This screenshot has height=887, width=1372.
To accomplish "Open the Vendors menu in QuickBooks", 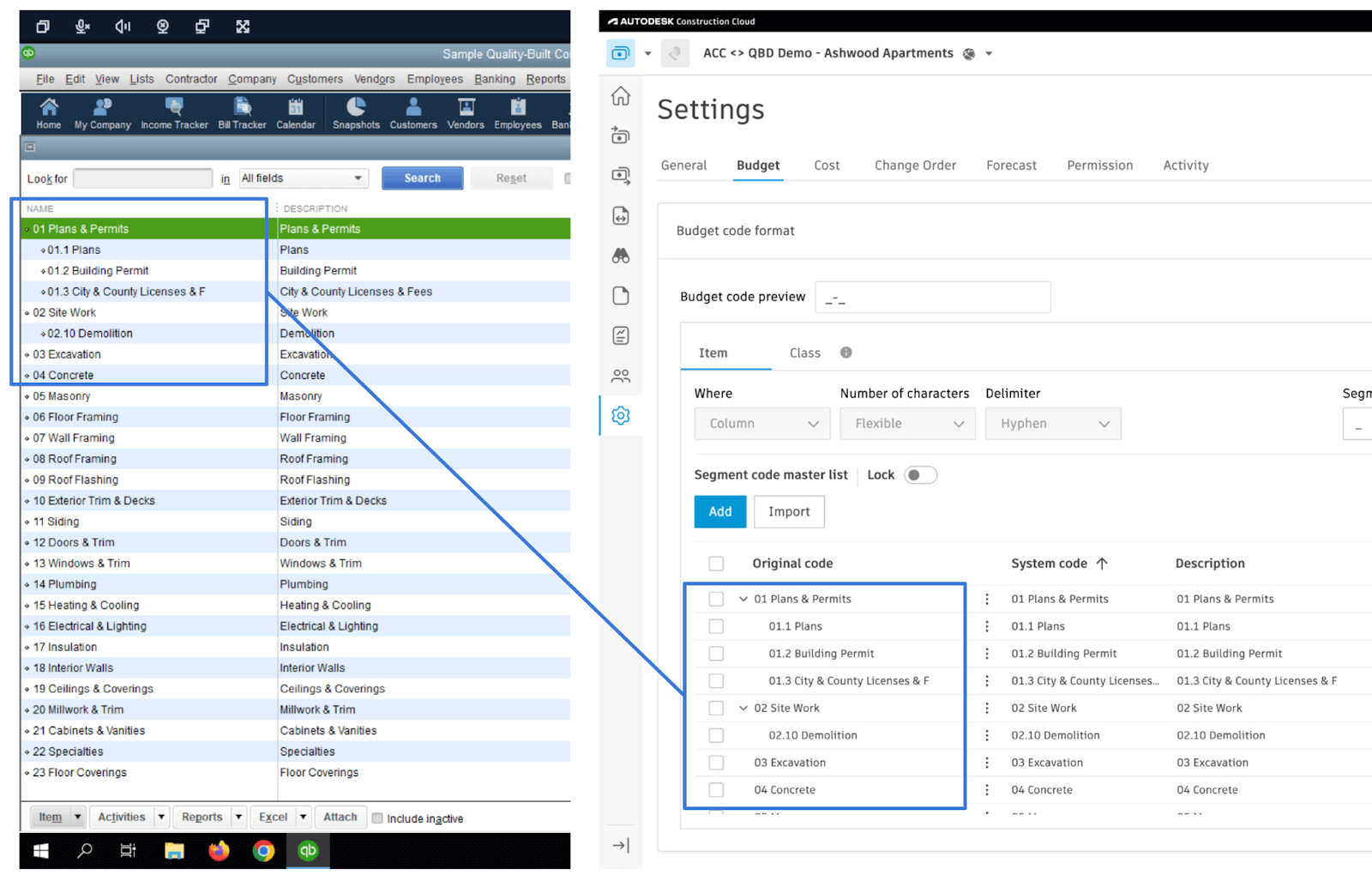I will tap(374, 78).
